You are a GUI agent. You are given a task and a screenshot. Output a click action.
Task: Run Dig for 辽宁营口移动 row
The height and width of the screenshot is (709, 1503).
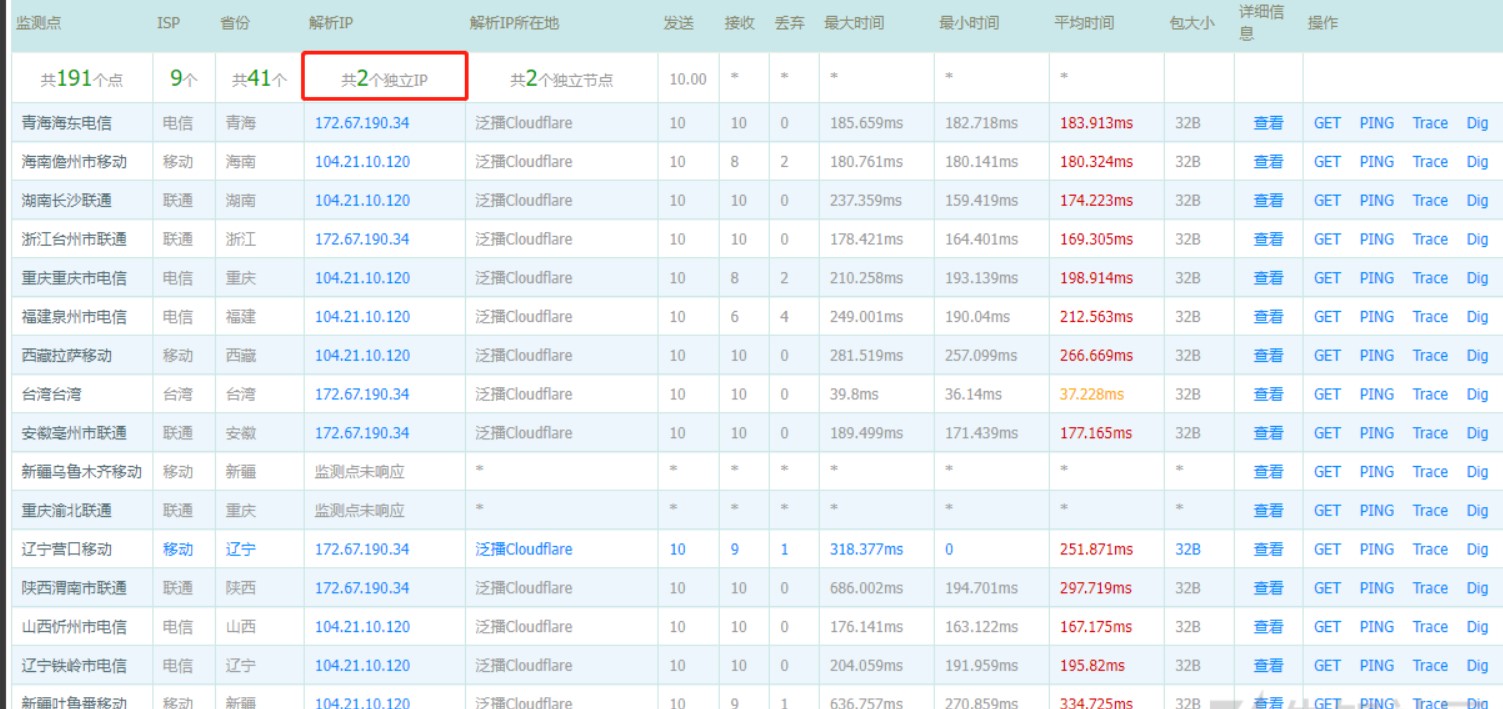(x=1477, y=549)
